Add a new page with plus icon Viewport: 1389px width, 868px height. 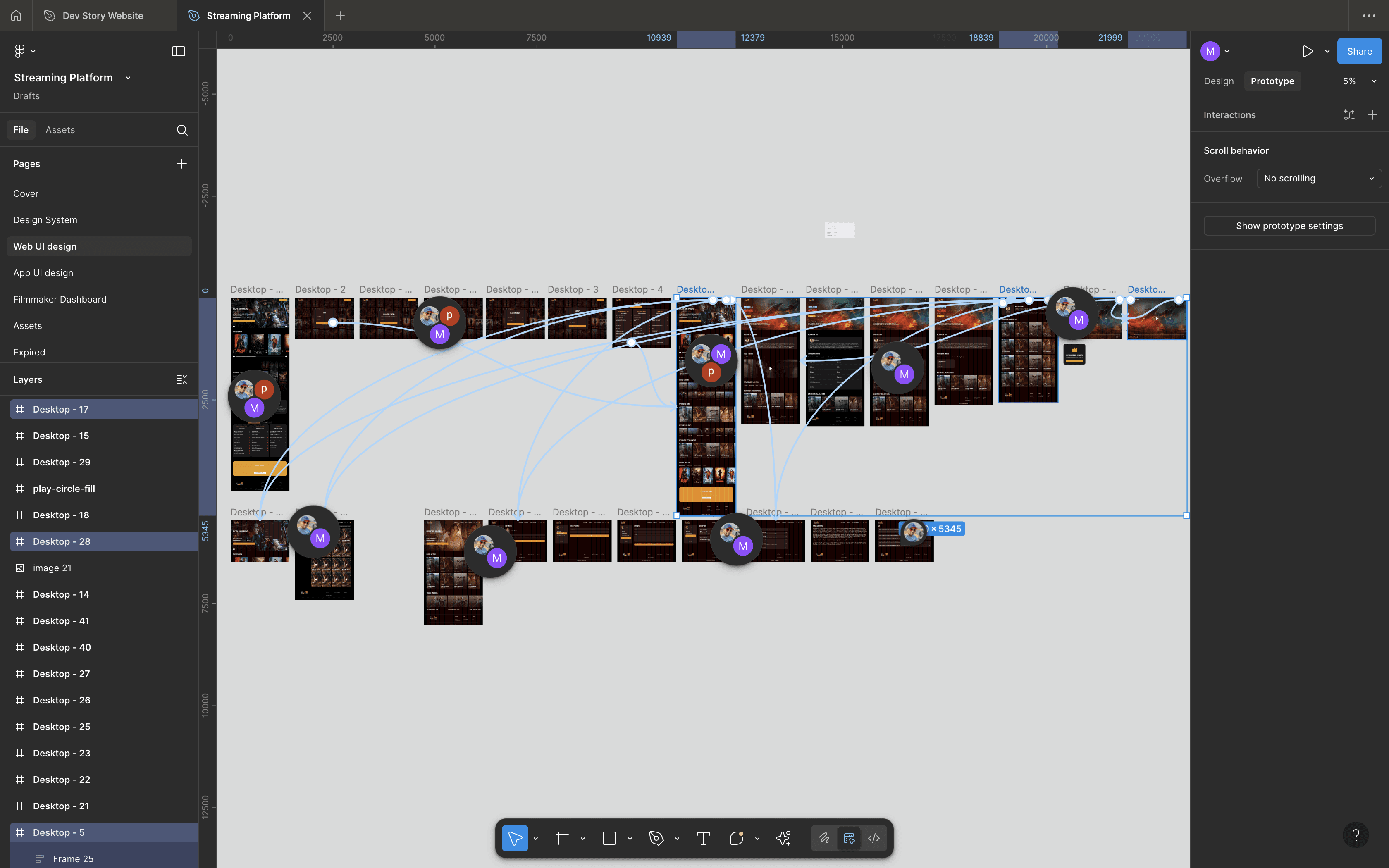[x=182, y=164]
